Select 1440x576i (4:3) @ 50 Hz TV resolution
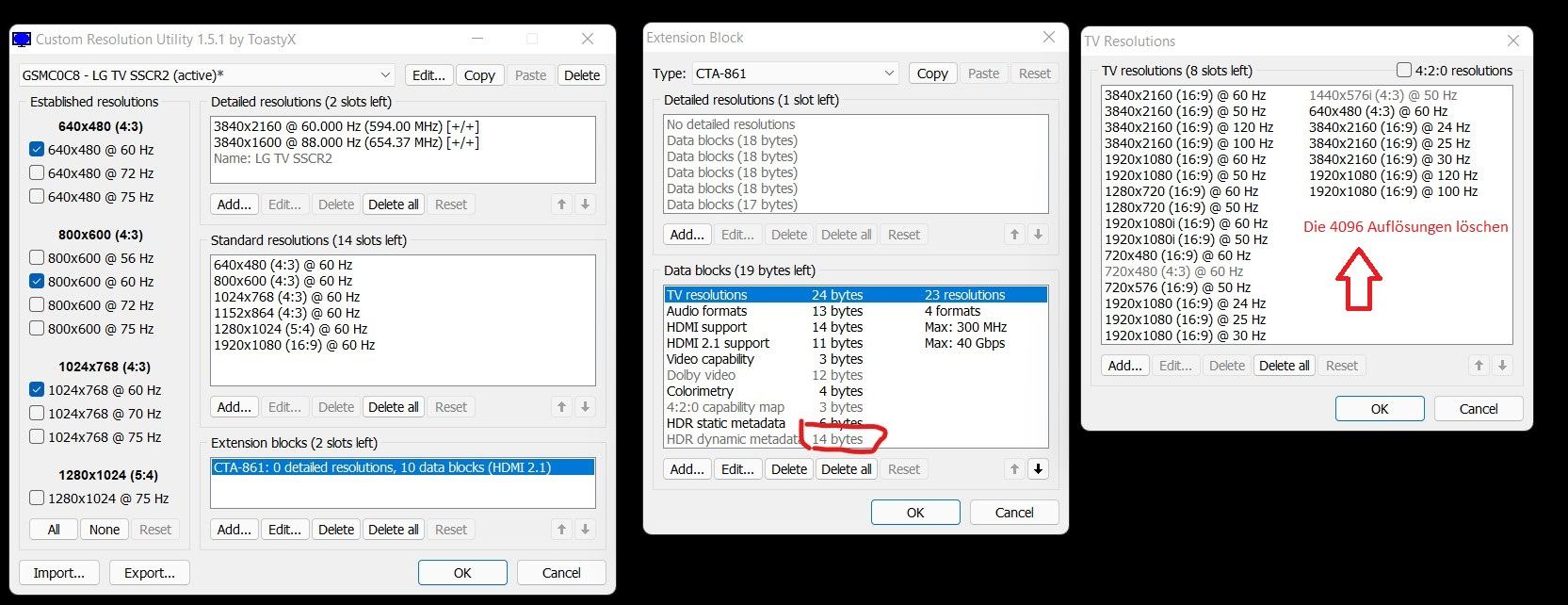The image size is (1568, 605). [1382, 95]
